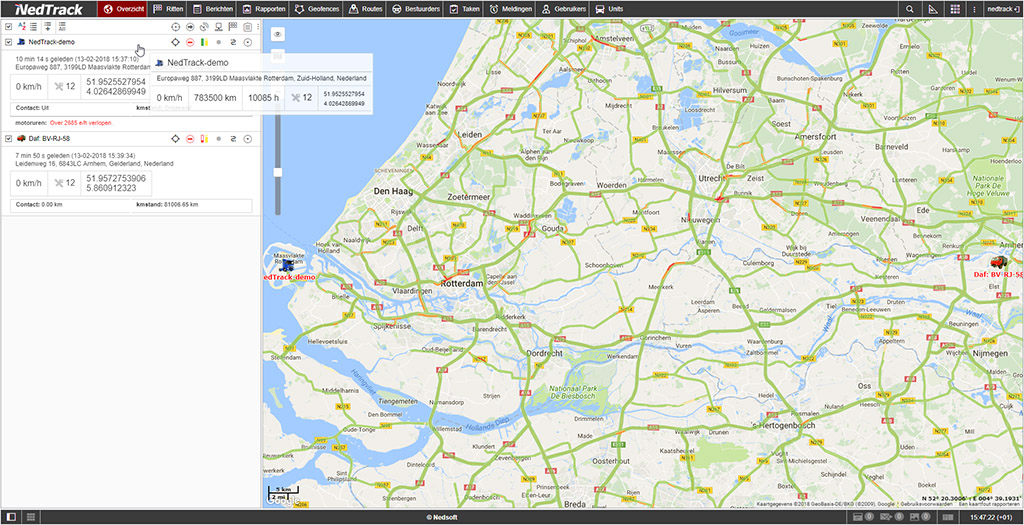This screenshot has height=525, width=1024.
Task: Click the header connection monitor icon
Action: coord(219,27)
